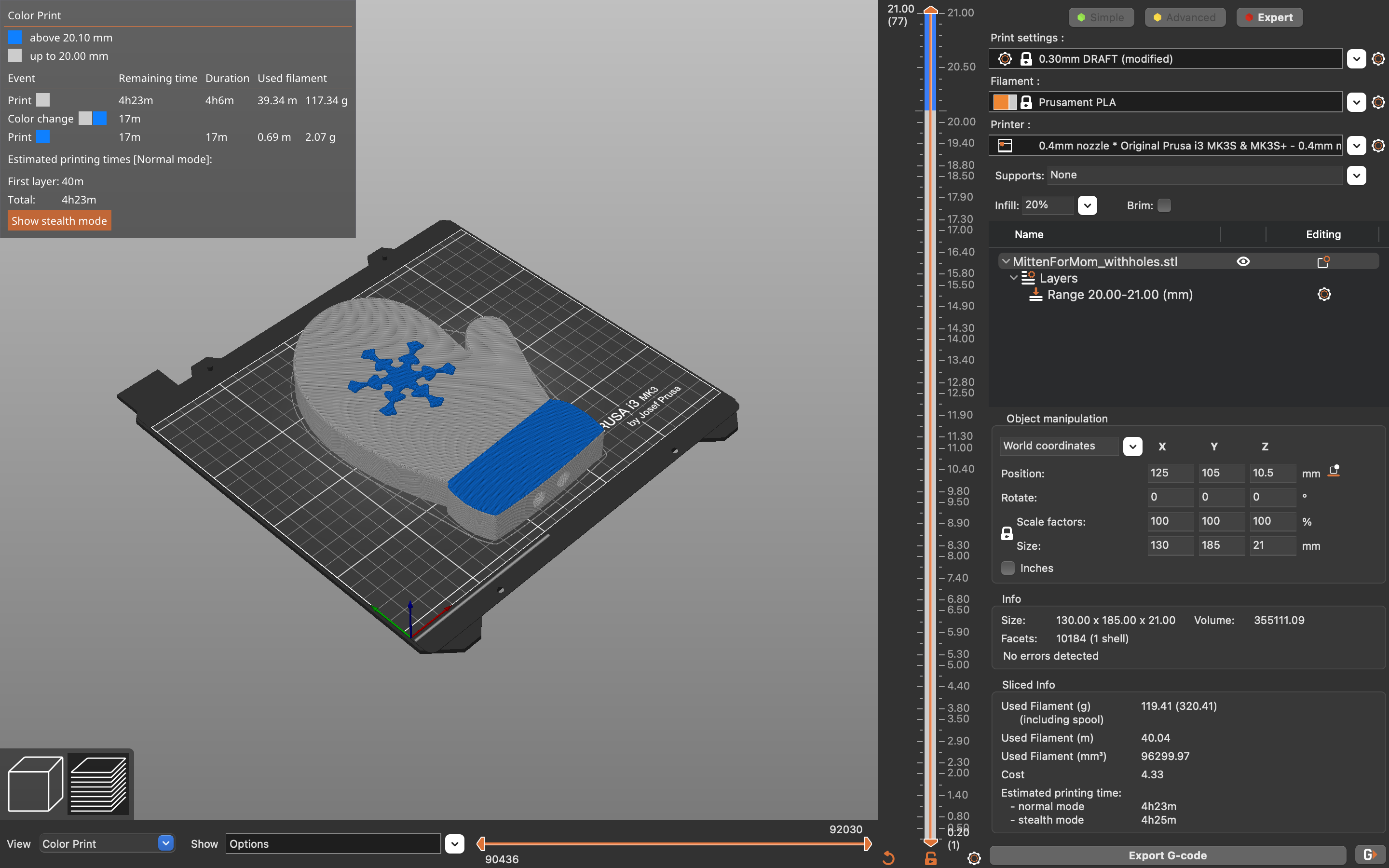Click the Size Z input field

point(1272,545)
